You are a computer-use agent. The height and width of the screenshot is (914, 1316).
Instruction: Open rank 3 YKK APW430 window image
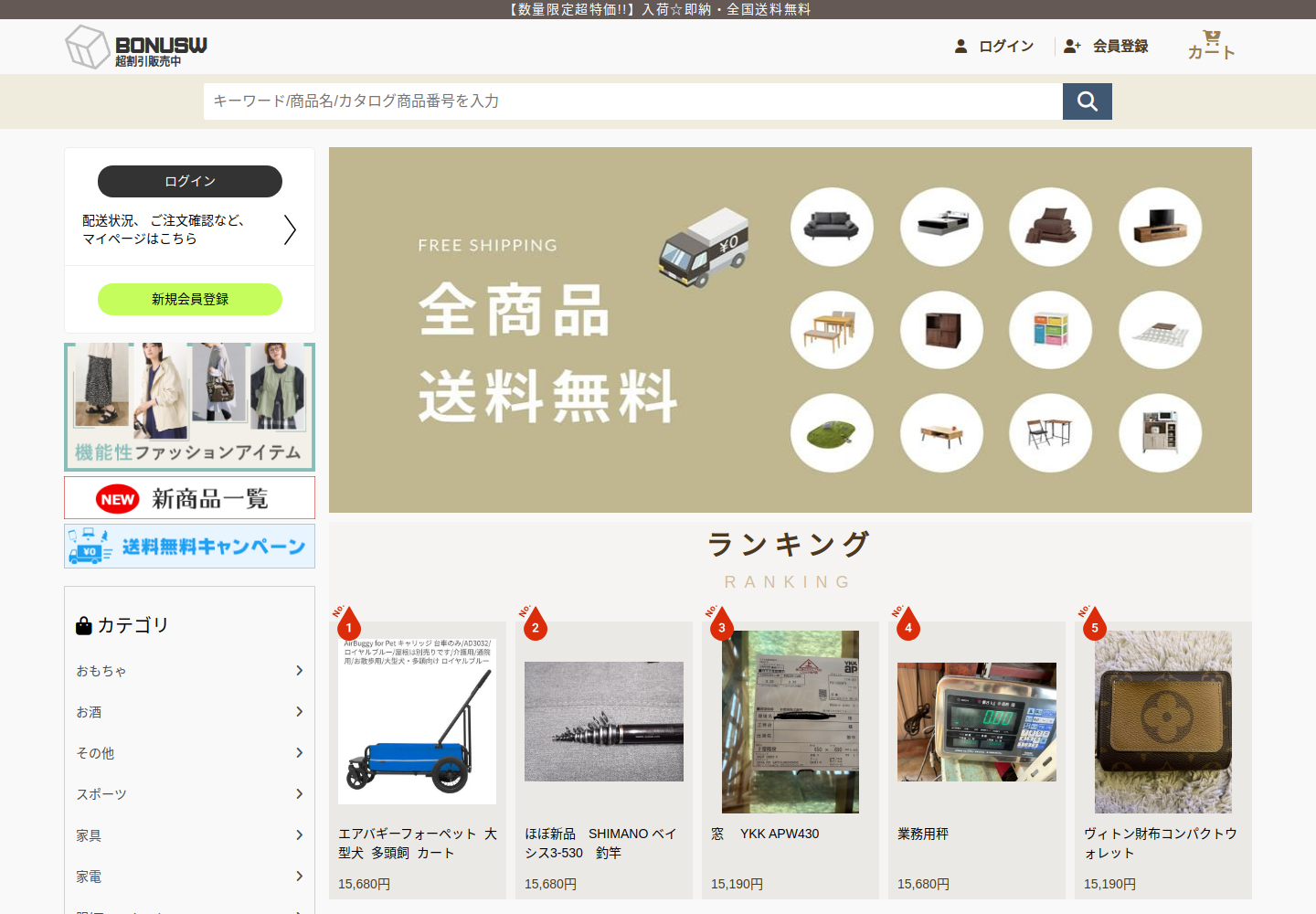[x=791, y=722]
